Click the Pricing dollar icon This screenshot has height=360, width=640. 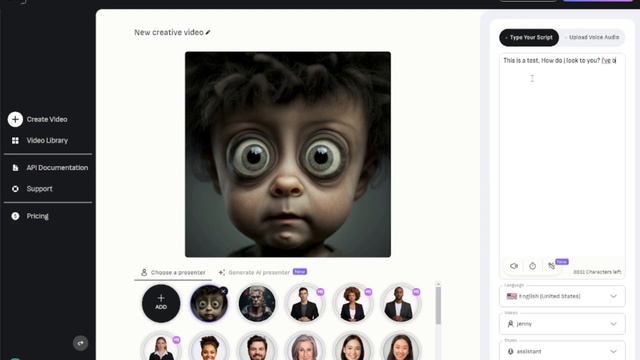coord(15,216)
